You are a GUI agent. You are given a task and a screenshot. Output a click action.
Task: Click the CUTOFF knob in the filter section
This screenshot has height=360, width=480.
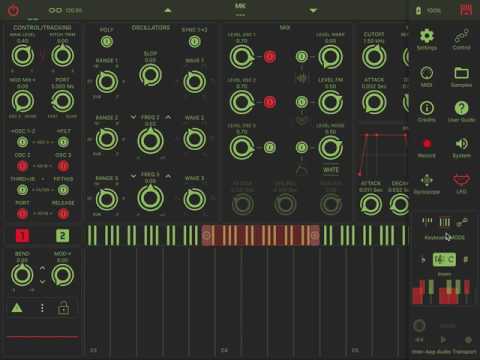(x=374, y=57)
